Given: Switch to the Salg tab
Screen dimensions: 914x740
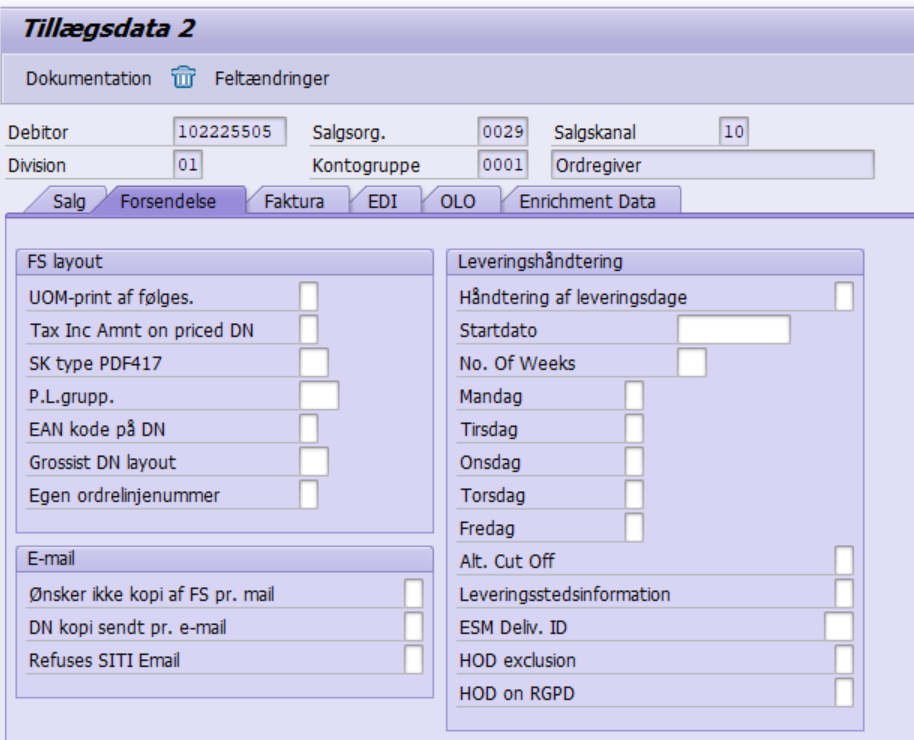Looking at the screenshot, I should [69, 201].
